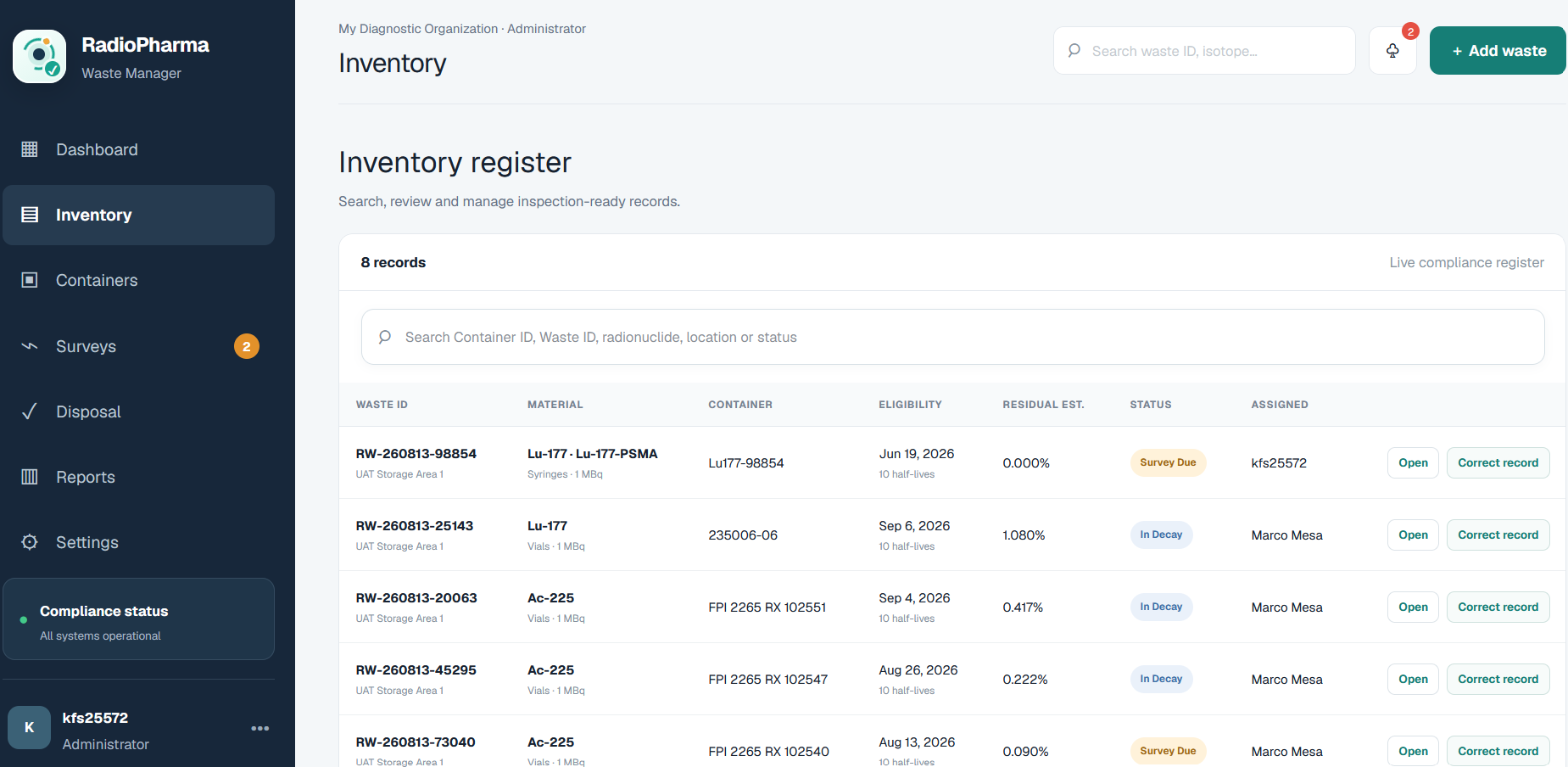Viewport: 1568px width, 767px height.
Task: Correct record for RW-260813-25143
Action: [x=1498, y=535]
